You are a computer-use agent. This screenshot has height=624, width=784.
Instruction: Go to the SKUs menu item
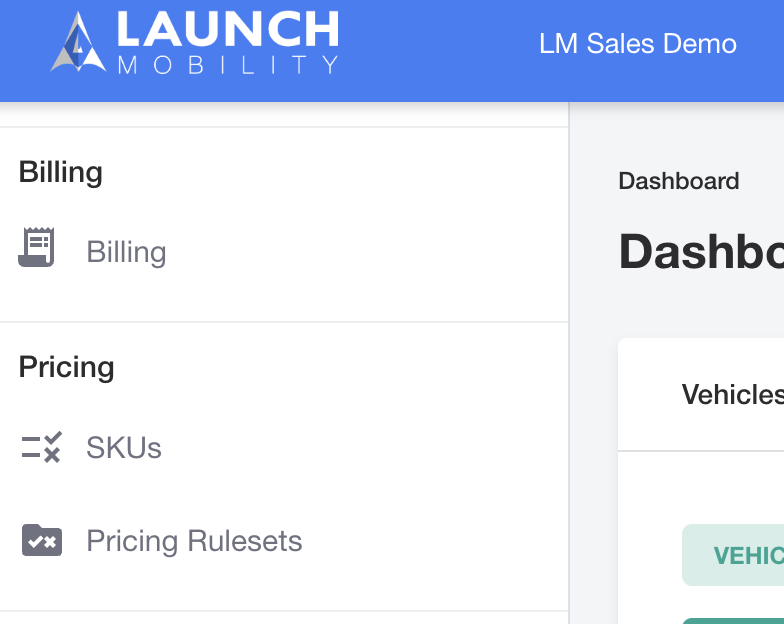click(124, 448)
